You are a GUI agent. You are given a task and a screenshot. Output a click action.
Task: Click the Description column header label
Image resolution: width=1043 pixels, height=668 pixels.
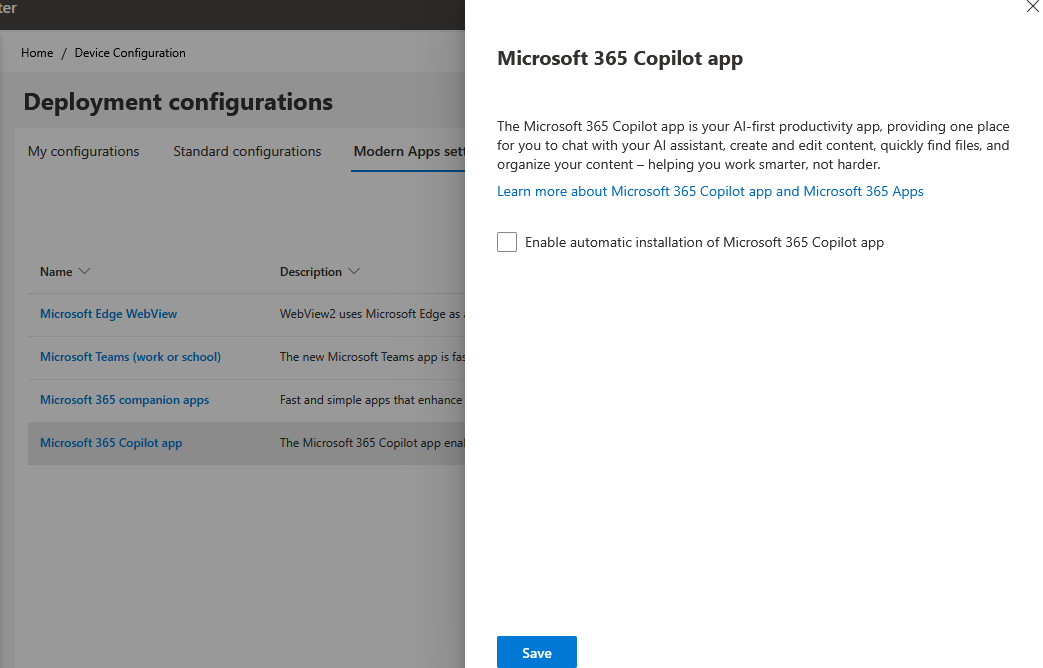pos(311,272)
